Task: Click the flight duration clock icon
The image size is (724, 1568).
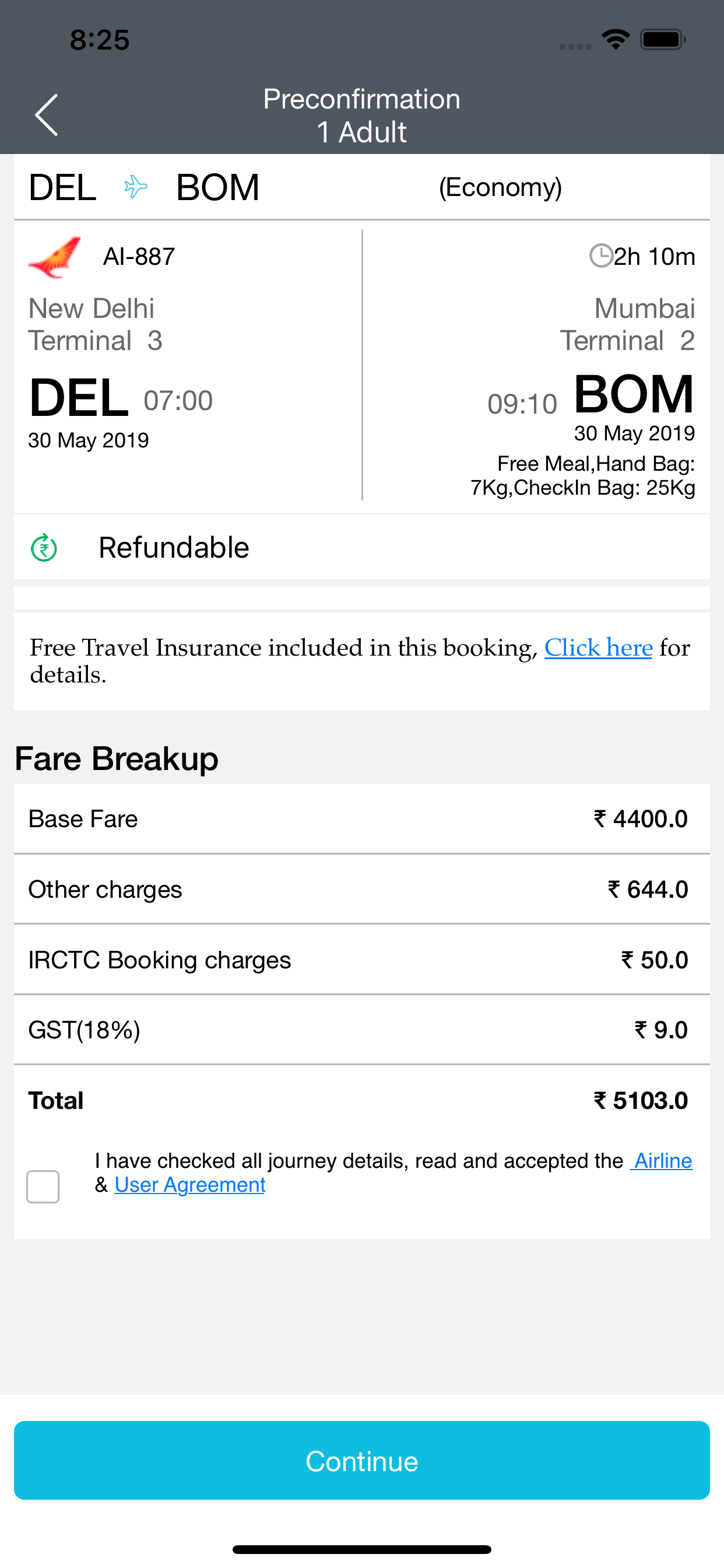Action: (600, 256)
